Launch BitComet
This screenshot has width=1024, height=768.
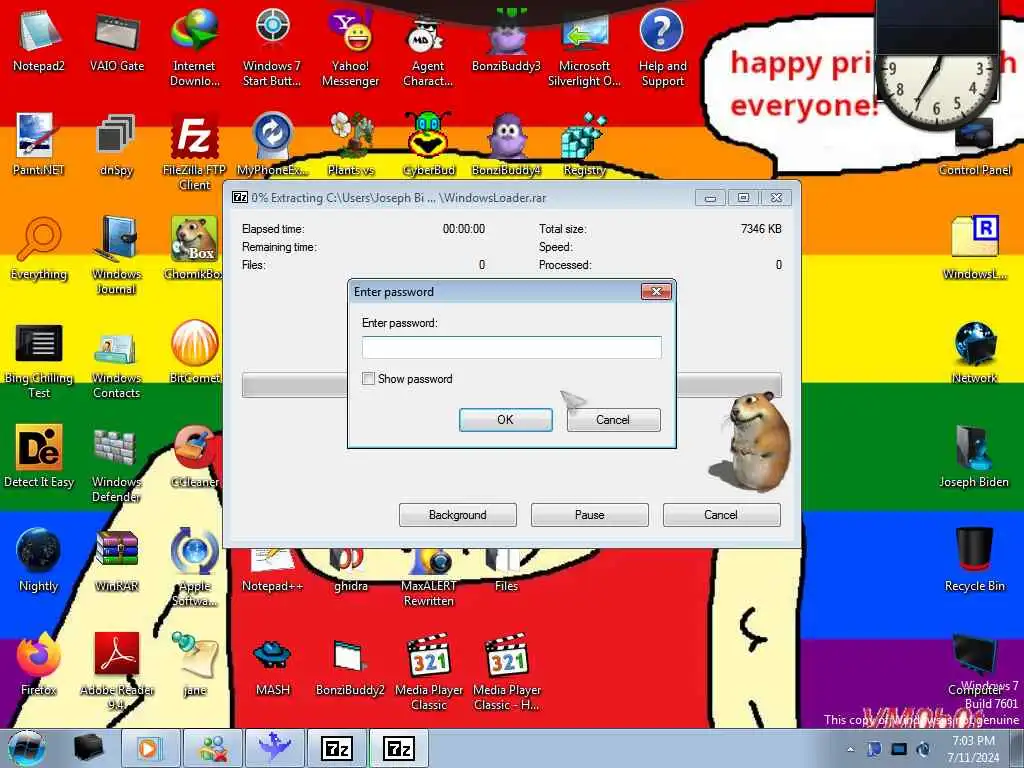pos(195,353)
